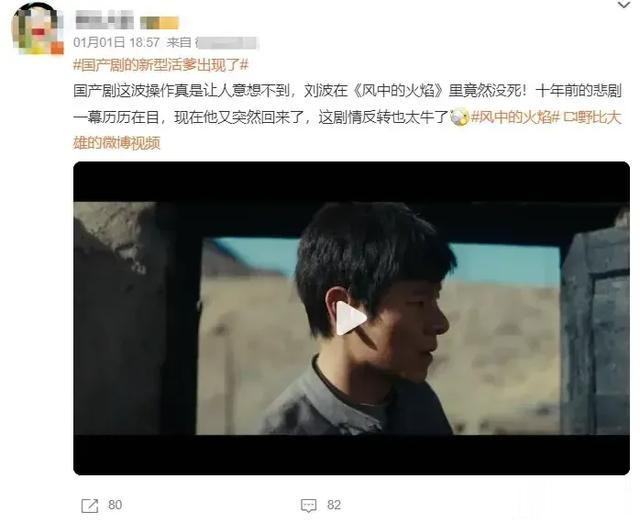Select the repost count 80
640x523 pixels.
(115, 505)
